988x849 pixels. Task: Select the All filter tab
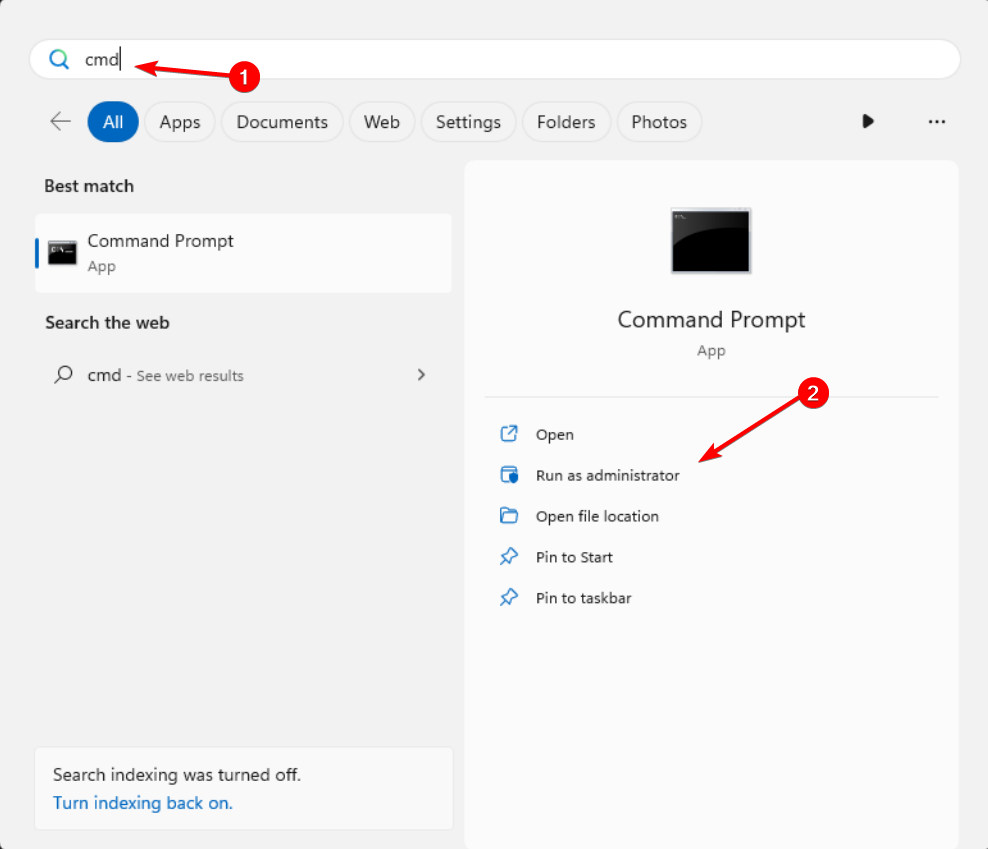tap(113, 122)
